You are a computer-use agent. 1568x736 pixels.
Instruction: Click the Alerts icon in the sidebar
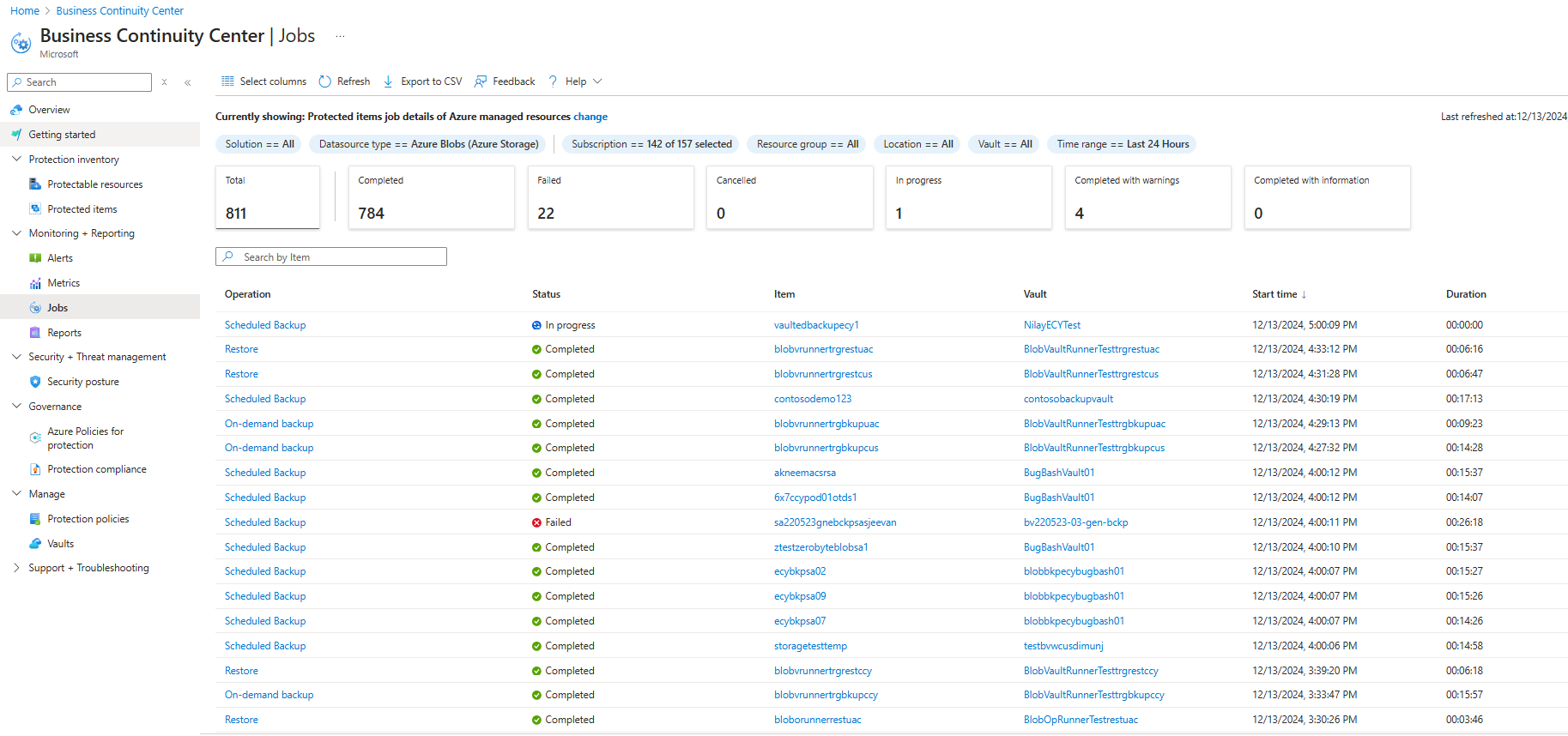pos(35,258)
